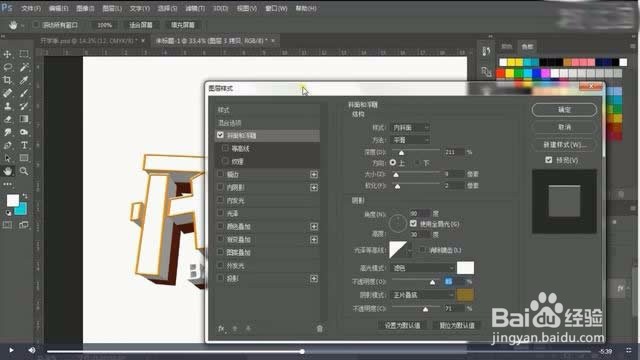Click trash icon in Layer Style dialog
The height and width of the screenshot is (360, 640).
[320, 328]
